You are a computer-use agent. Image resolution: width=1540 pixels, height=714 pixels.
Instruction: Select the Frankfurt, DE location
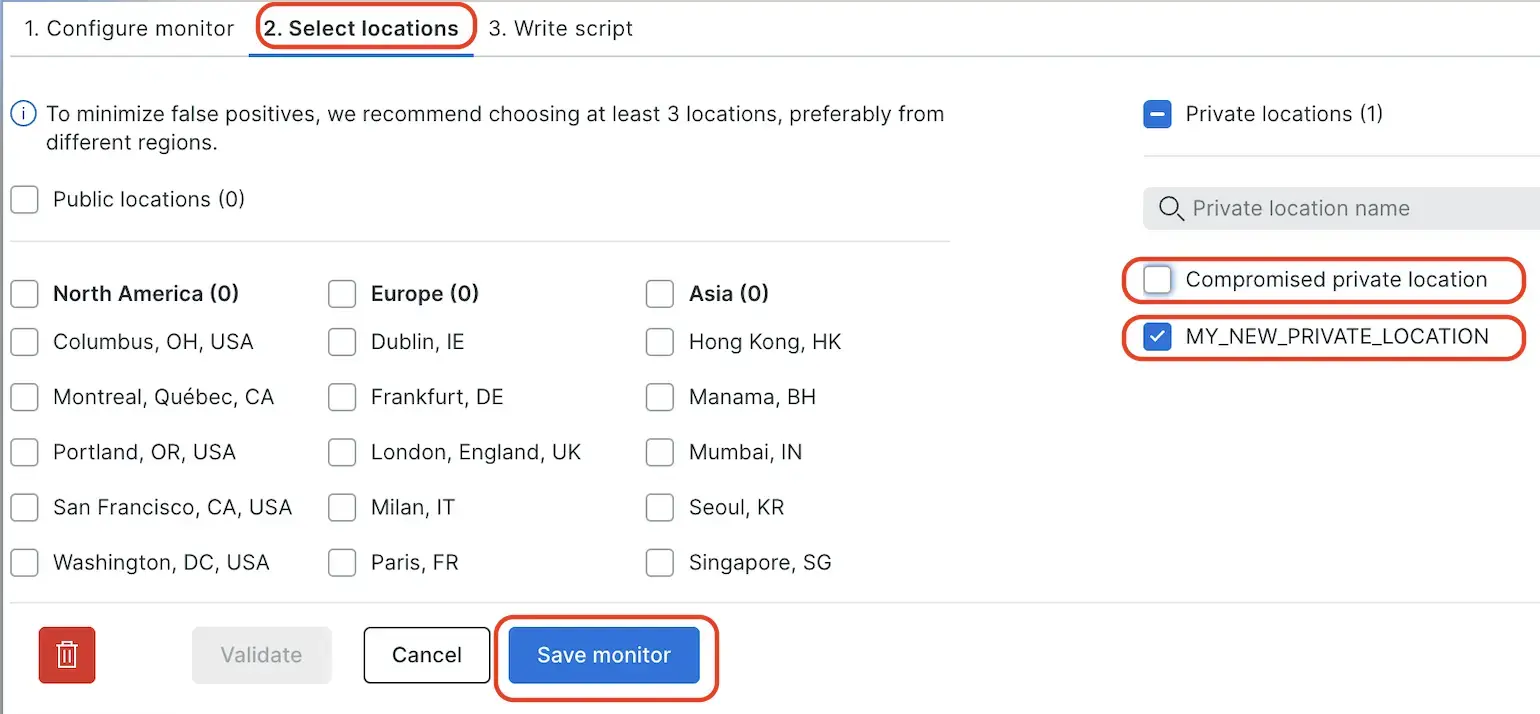click(342, 397)
